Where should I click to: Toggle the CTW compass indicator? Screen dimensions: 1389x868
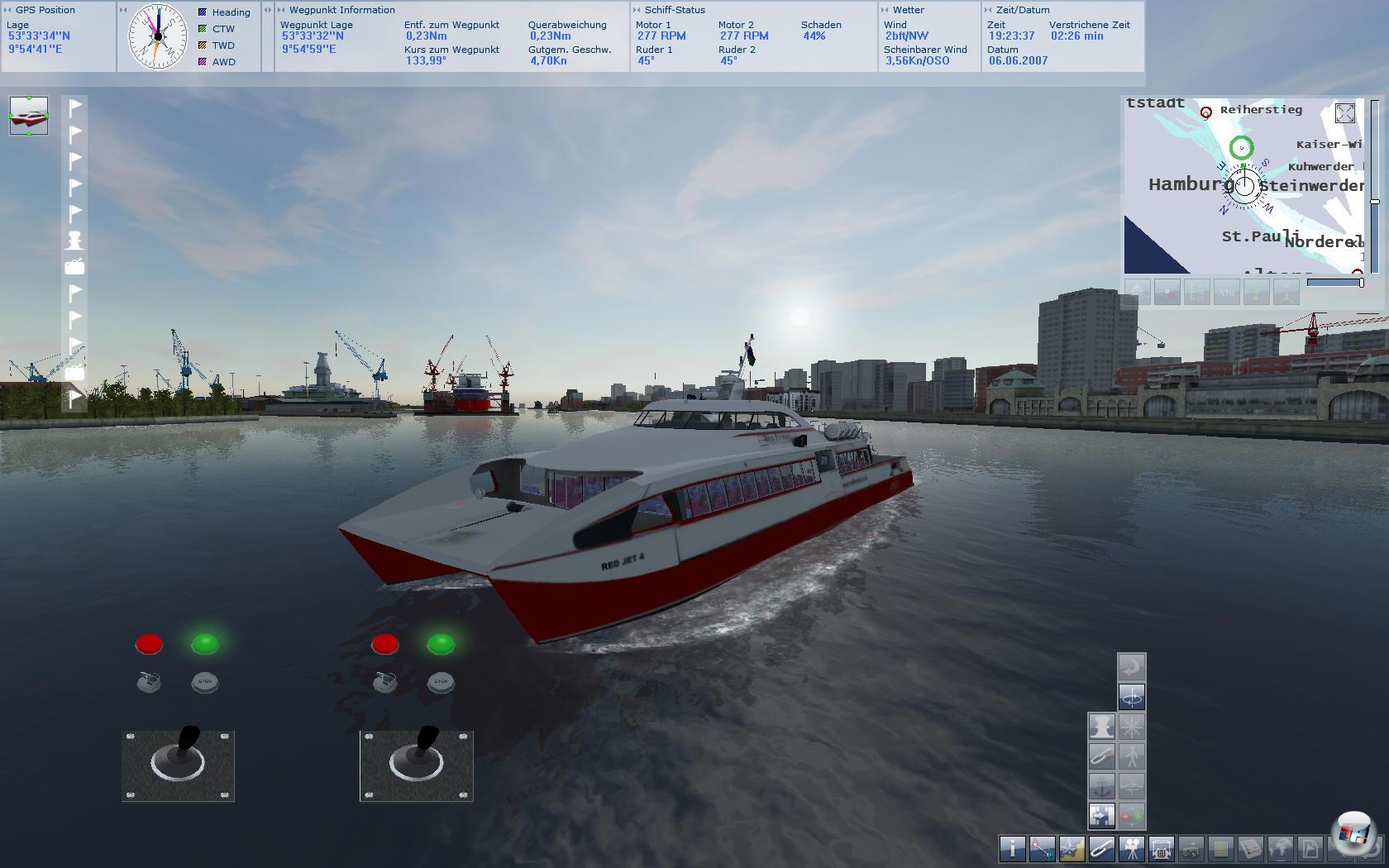[203, 29]
